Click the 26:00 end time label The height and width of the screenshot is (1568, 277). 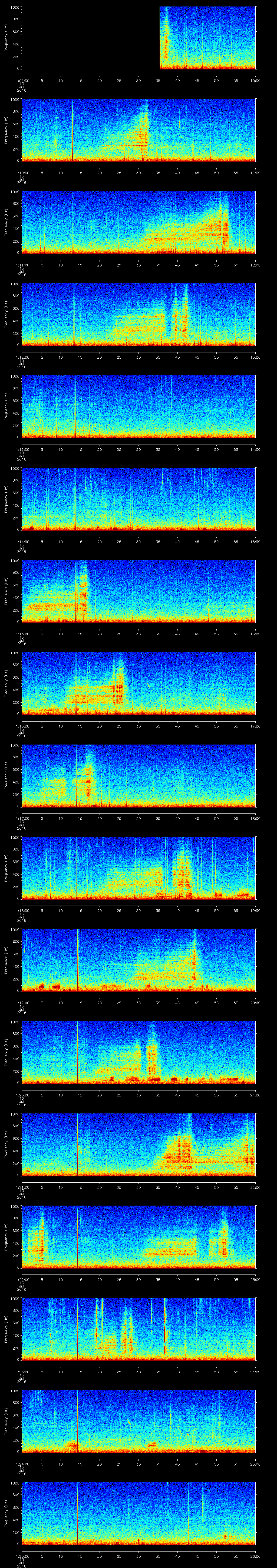[255, 1556]
